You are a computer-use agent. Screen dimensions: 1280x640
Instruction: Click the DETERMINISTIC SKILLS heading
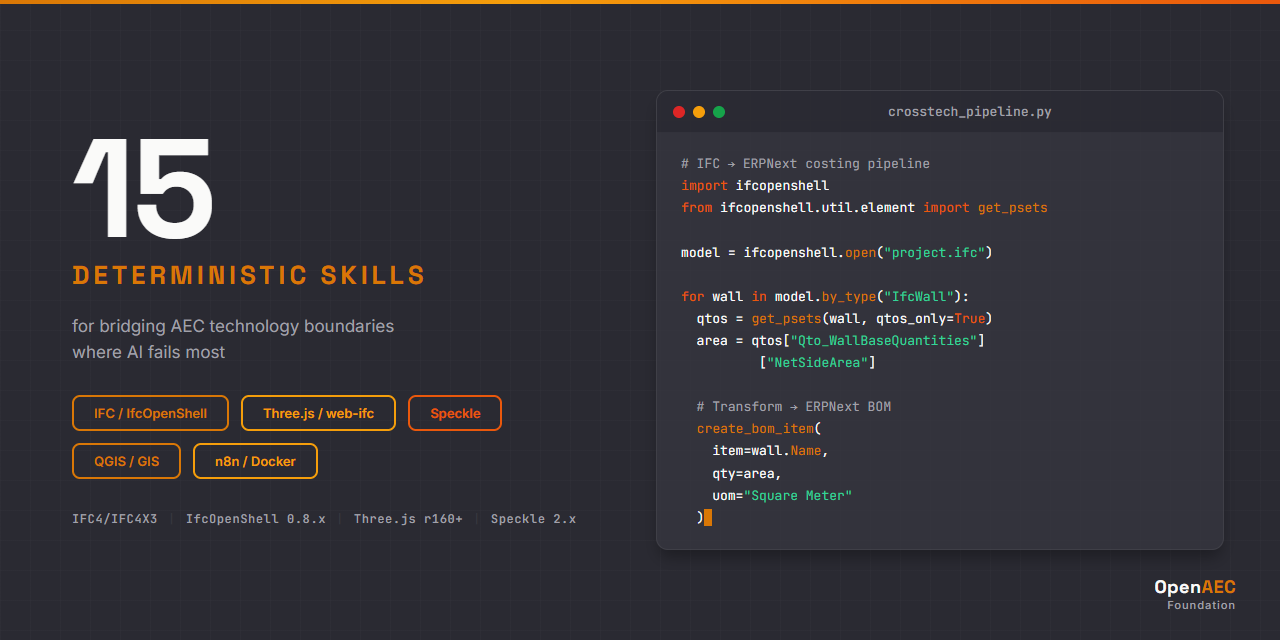[249, 276]
